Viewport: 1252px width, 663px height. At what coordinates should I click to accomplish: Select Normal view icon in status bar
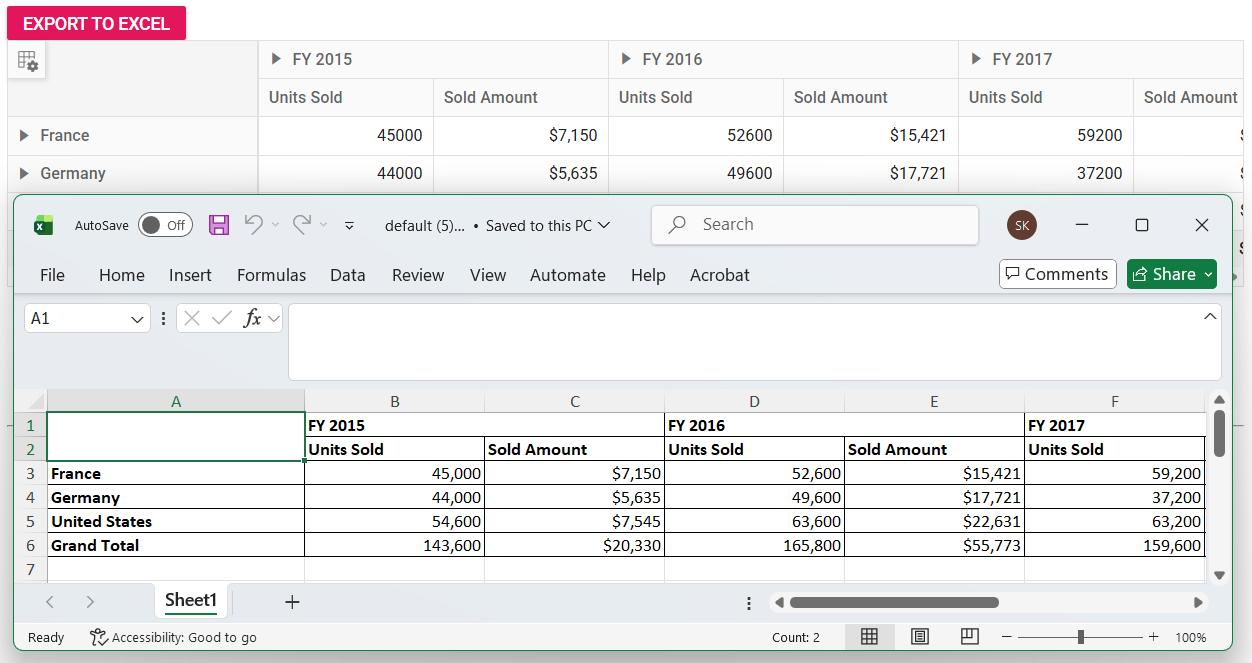(x=869, y=637)
